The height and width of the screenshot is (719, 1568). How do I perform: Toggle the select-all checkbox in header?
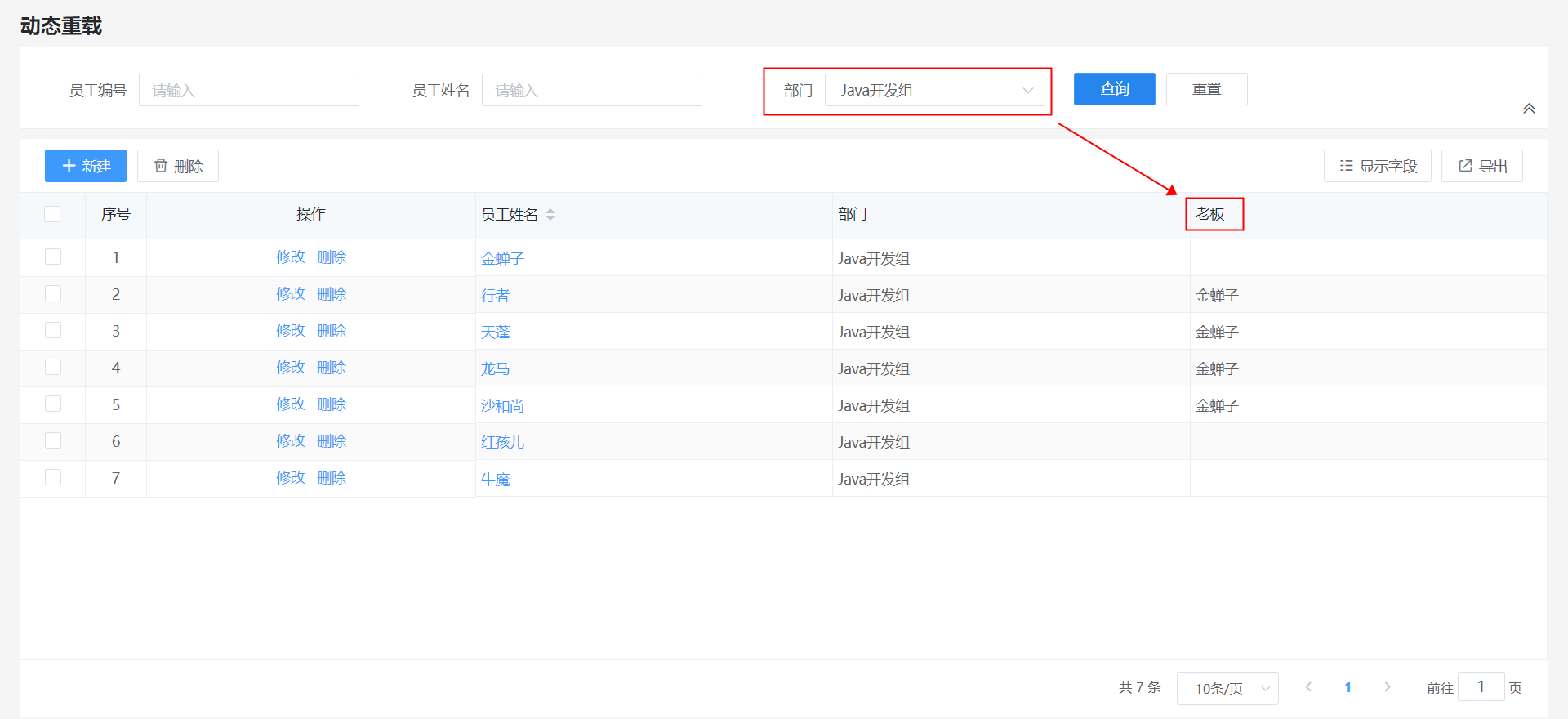click(53, 214)
